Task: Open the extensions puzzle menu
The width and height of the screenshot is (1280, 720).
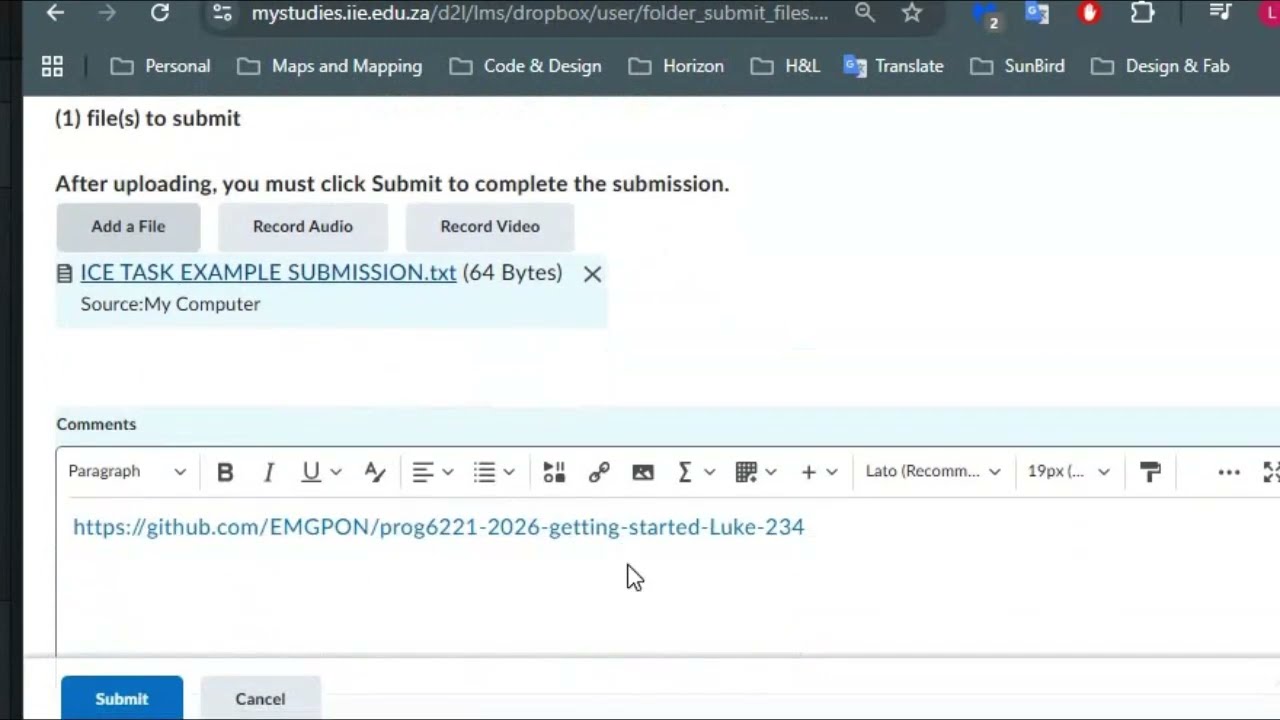Action: click(1142, 13)
